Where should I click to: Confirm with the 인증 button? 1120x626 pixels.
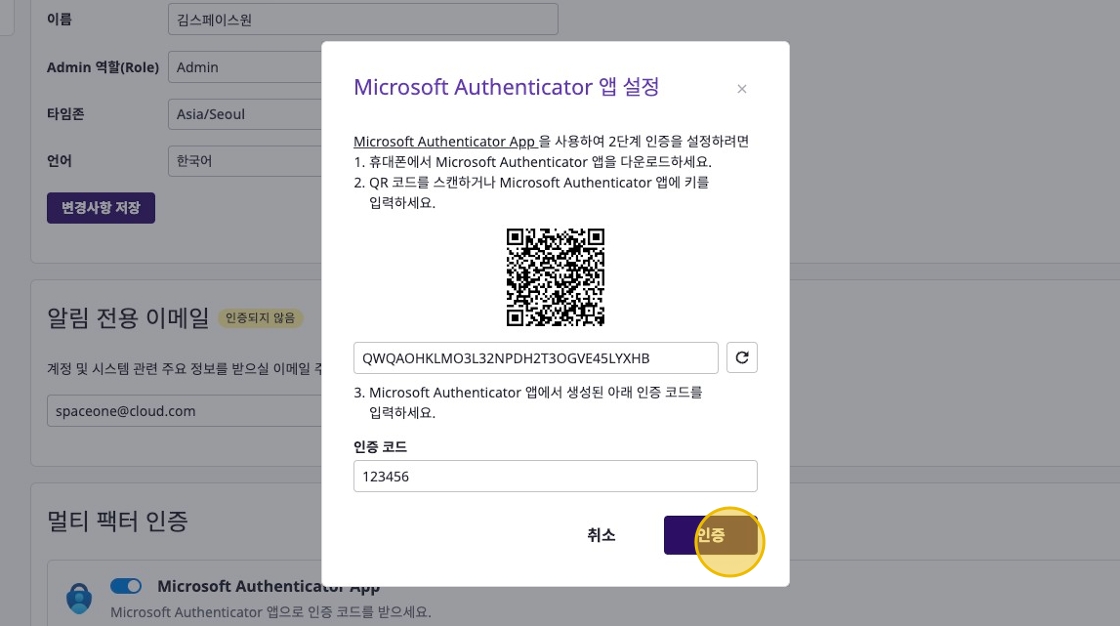(x=710, y=535)
